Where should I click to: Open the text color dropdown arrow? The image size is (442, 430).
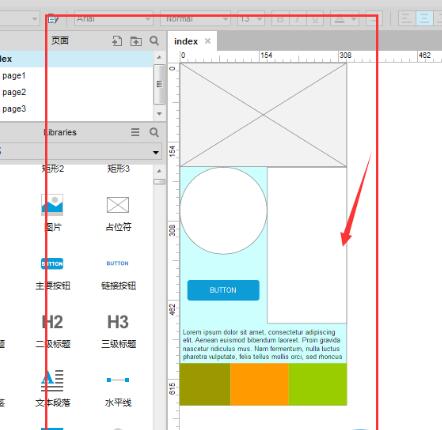pyautogui.click(x=354, y=19)
